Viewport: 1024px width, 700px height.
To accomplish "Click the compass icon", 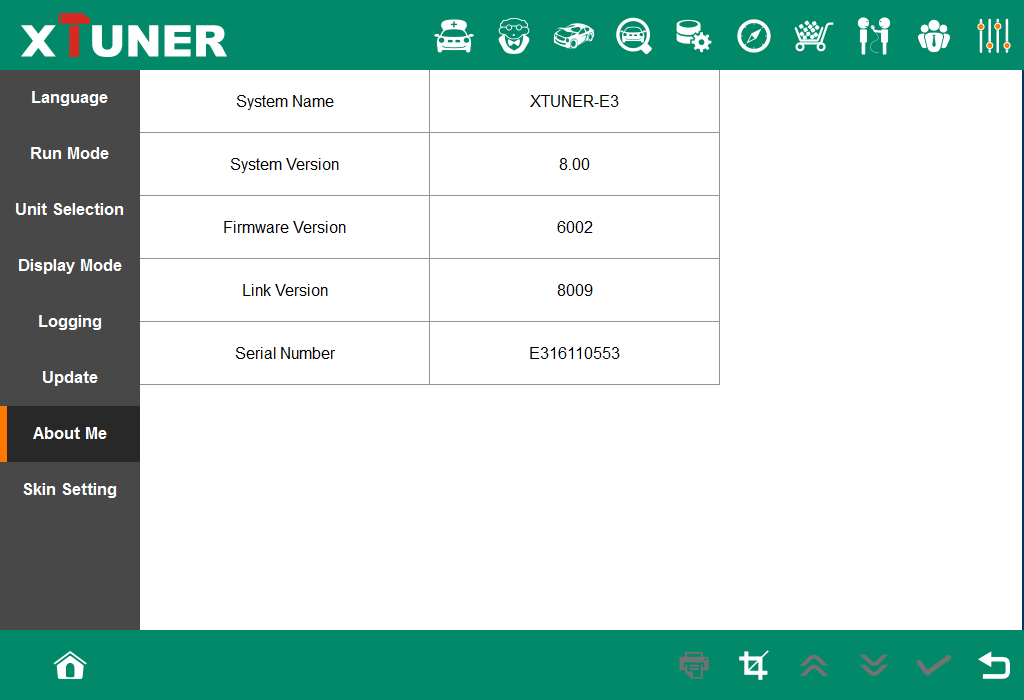I will point(754,36).
